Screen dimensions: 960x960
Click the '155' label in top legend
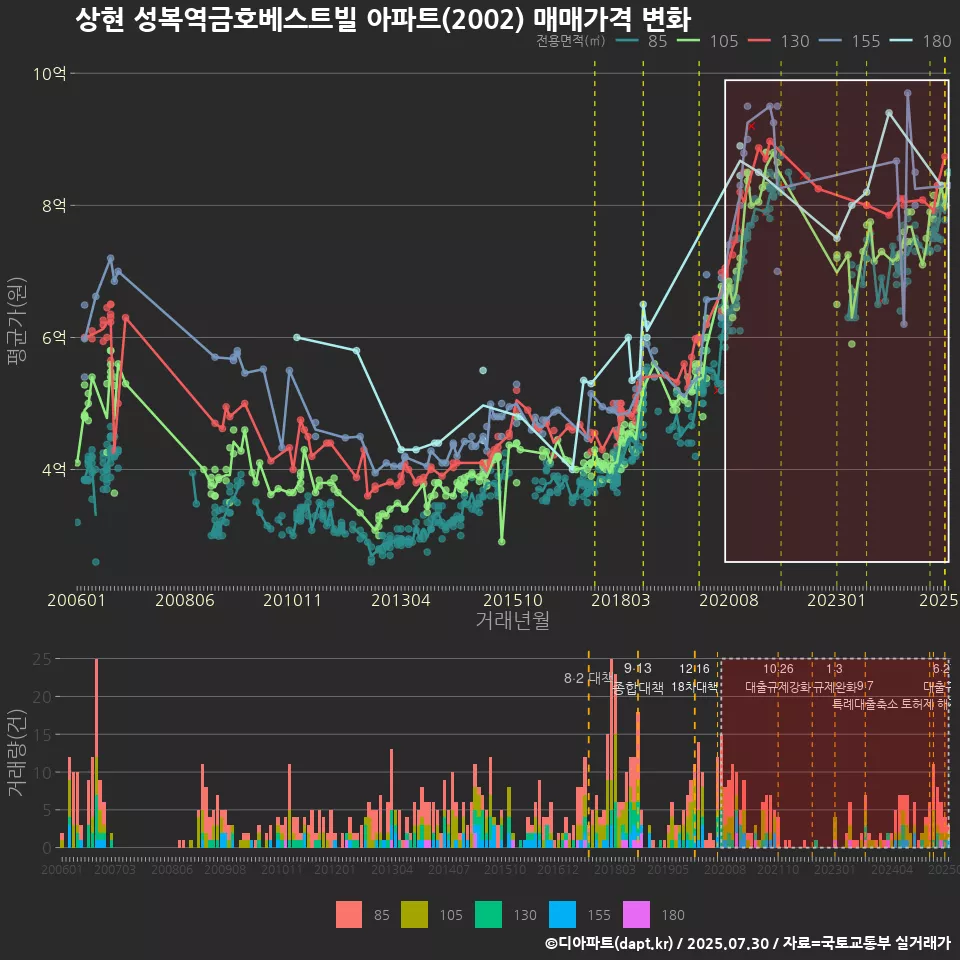click(866, 41)
